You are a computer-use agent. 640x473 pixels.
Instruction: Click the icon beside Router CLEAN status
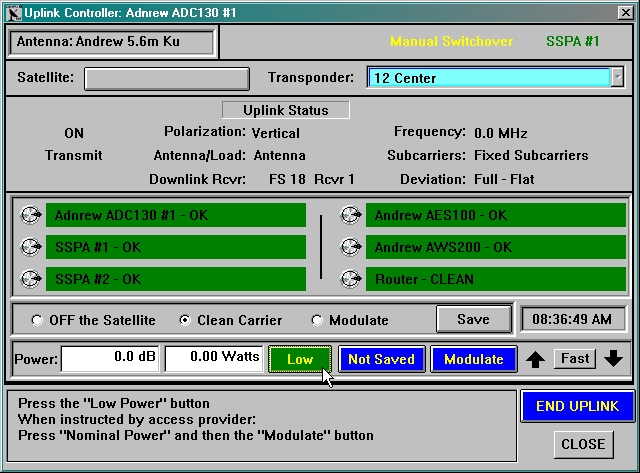click(350, 279)
